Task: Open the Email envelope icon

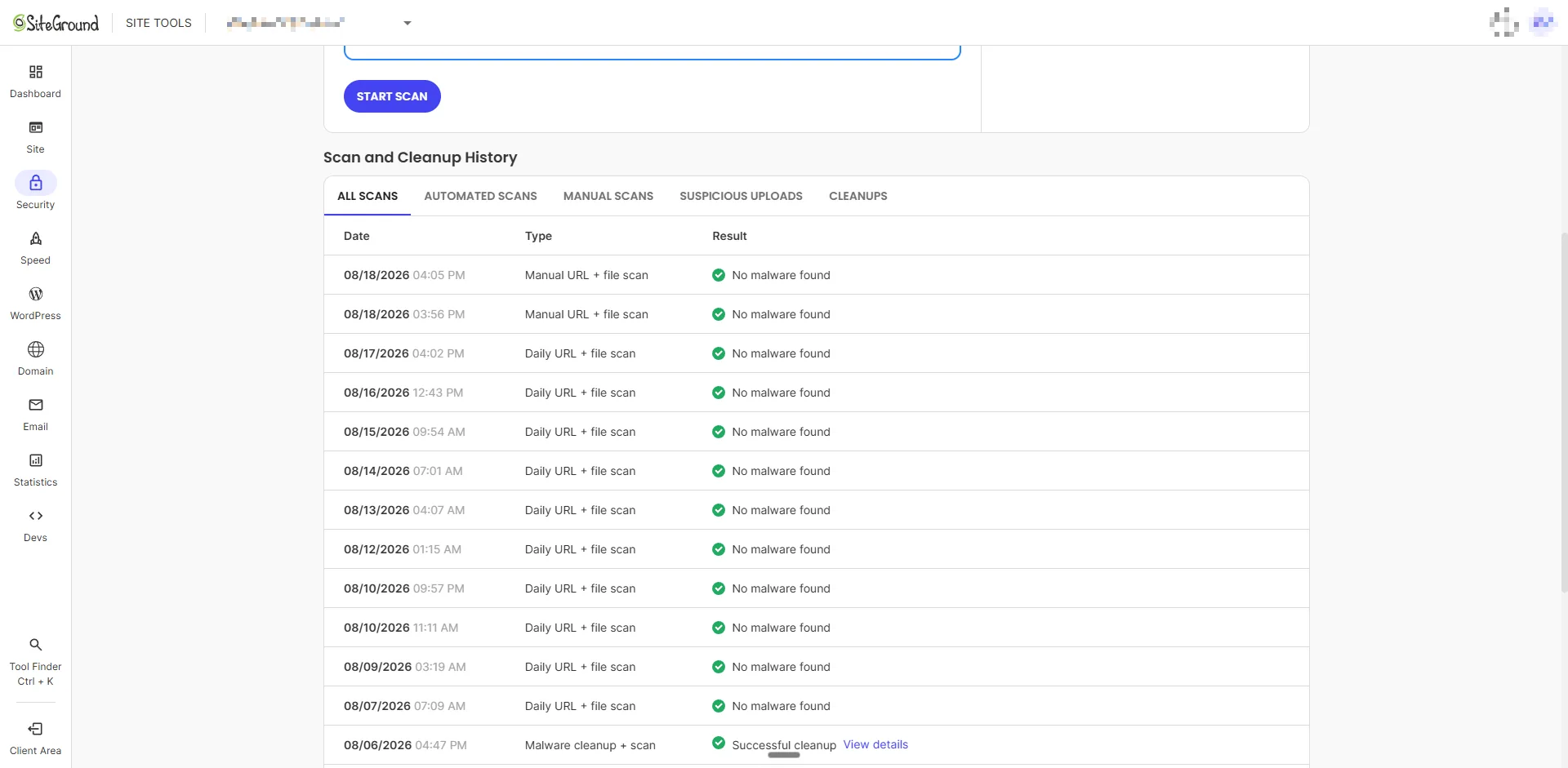Action: [x=36, y=405]
